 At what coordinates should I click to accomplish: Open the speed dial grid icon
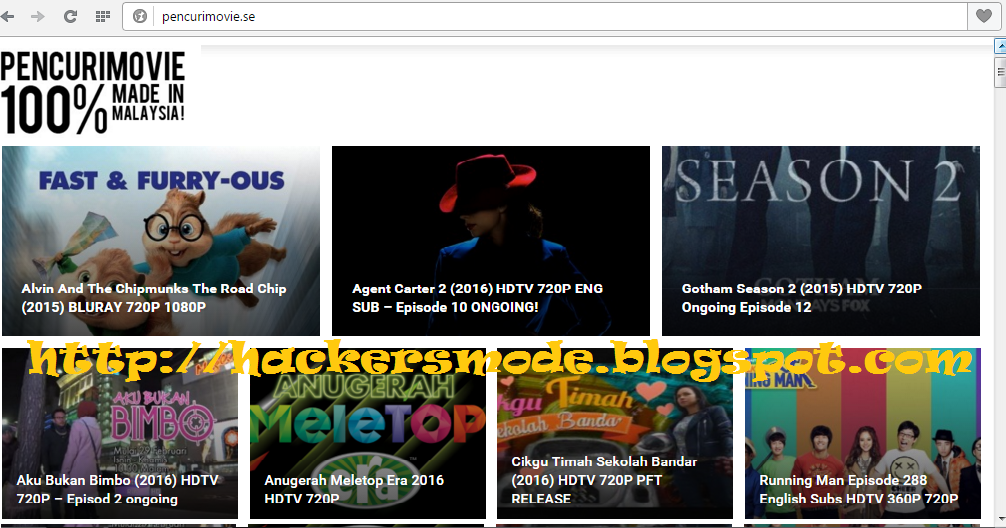click(103, 17)
